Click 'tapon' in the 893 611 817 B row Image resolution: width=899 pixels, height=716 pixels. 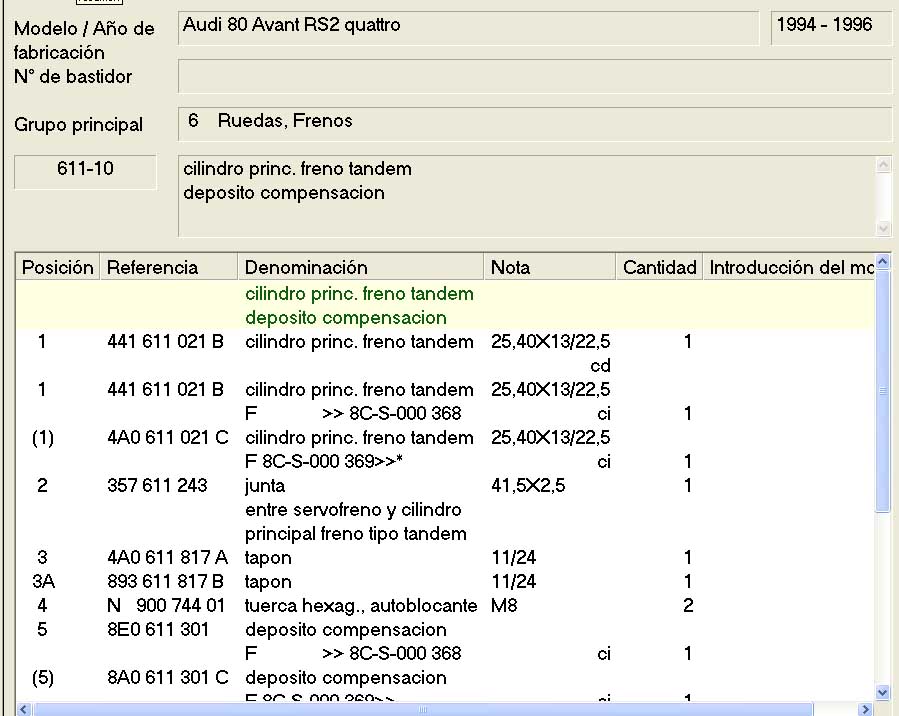(x=268, y=582)
